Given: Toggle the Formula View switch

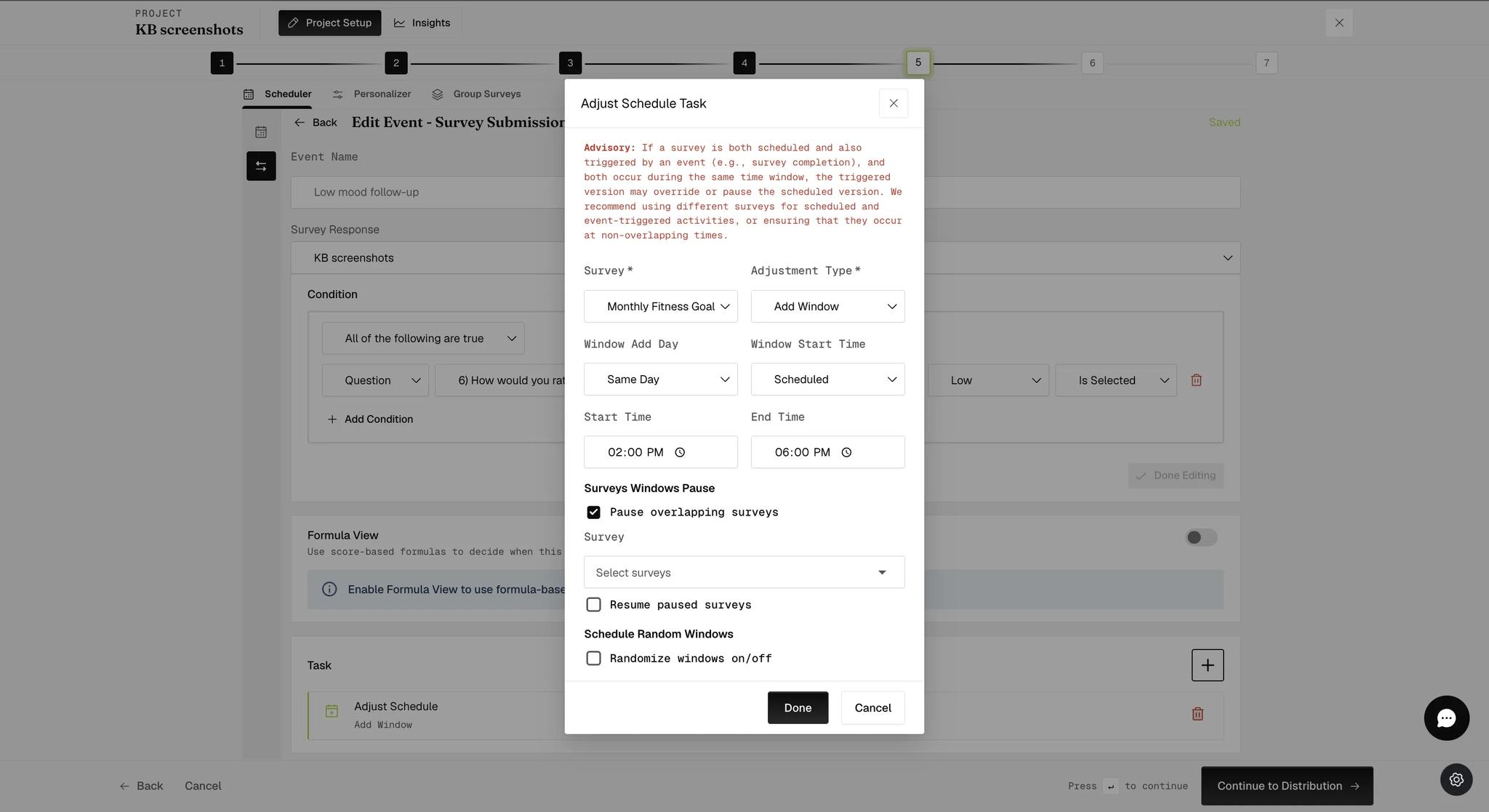Looking at the screenshot, I should [x=1201, y=537].
